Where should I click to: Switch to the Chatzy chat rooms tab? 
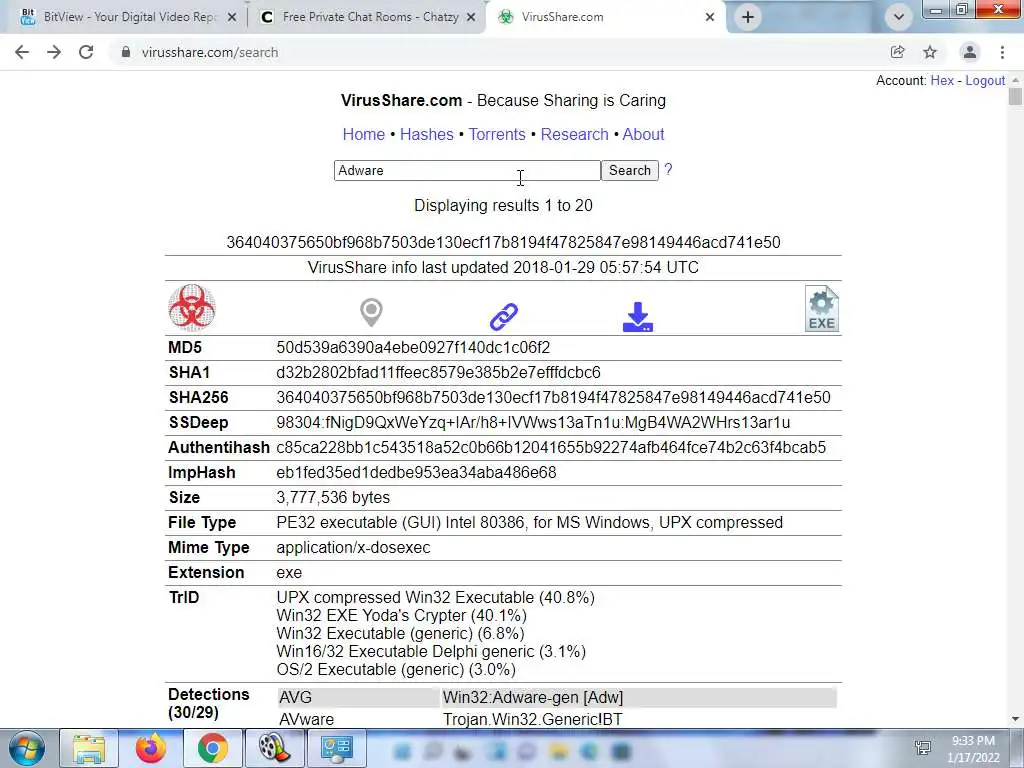point(366,17)
